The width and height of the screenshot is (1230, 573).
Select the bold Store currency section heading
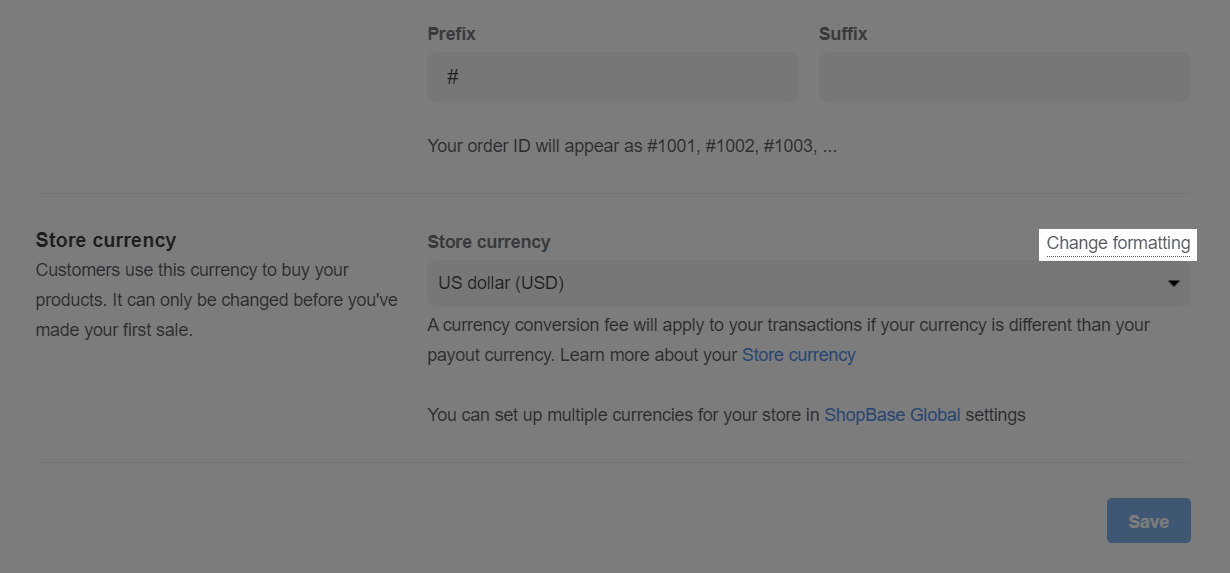pyautogui.click(x=106, y=240)
